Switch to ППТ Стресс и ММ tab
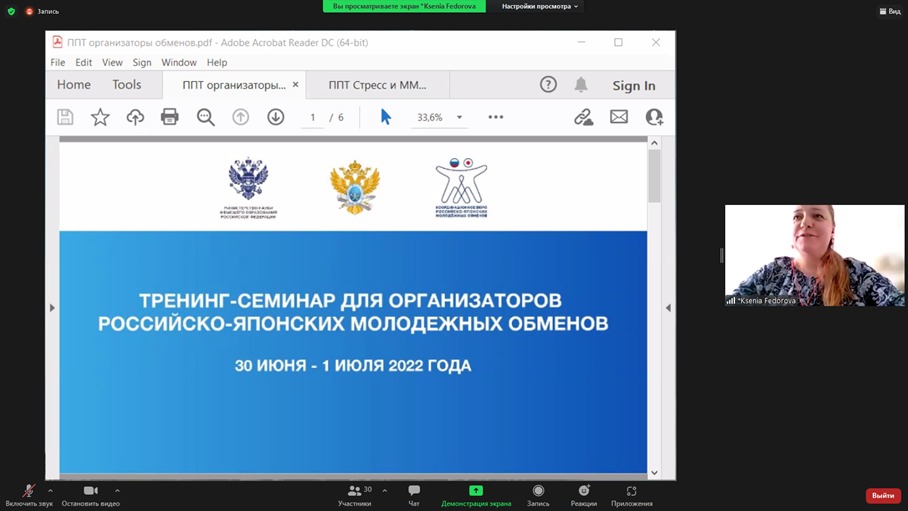This screenshot has width=908, height=511. [x=377, y=85]
